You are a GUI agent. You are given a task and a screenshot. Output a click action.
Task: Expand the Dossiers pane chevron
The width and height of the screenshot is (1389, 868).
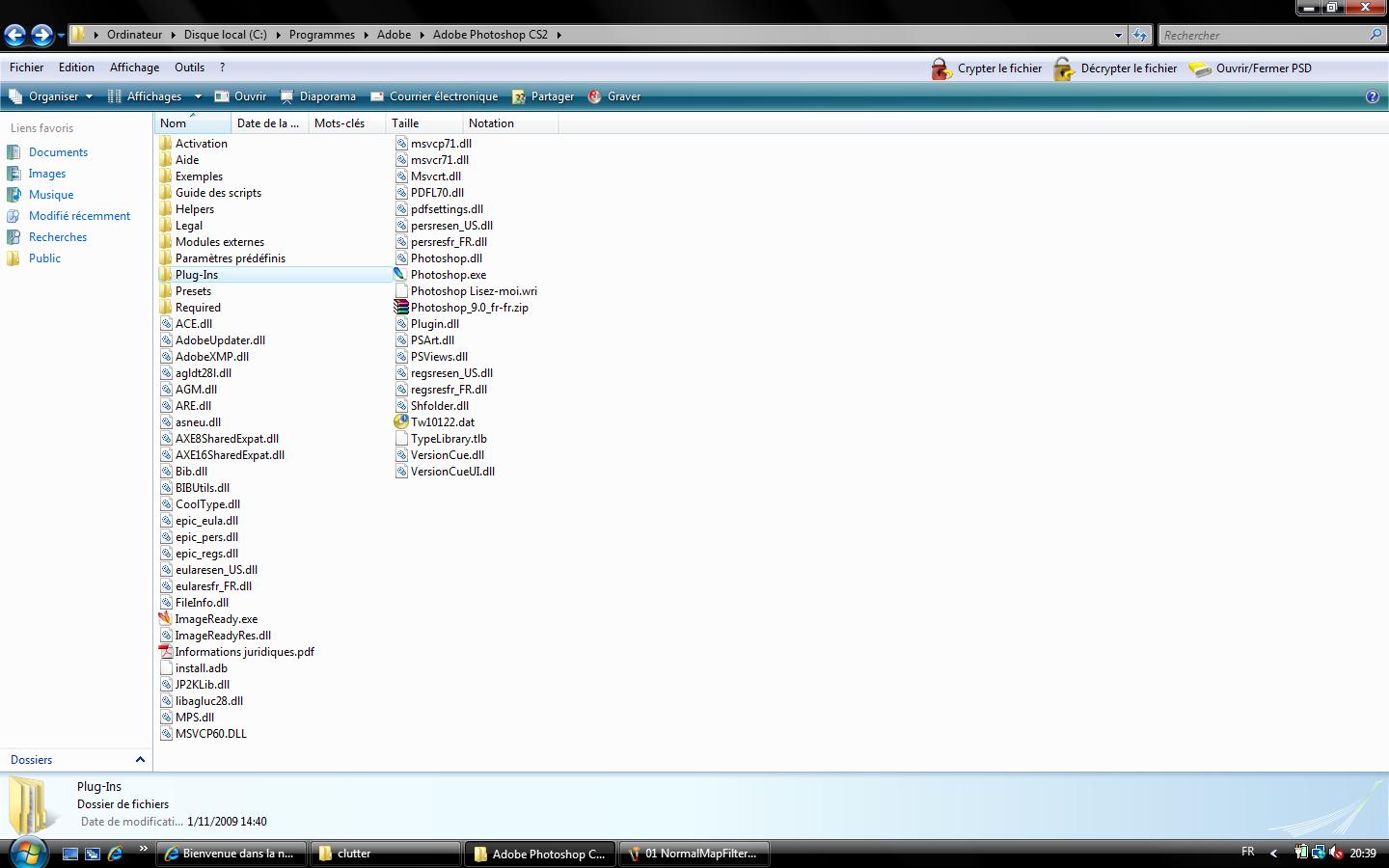click(x=140, y=760)
